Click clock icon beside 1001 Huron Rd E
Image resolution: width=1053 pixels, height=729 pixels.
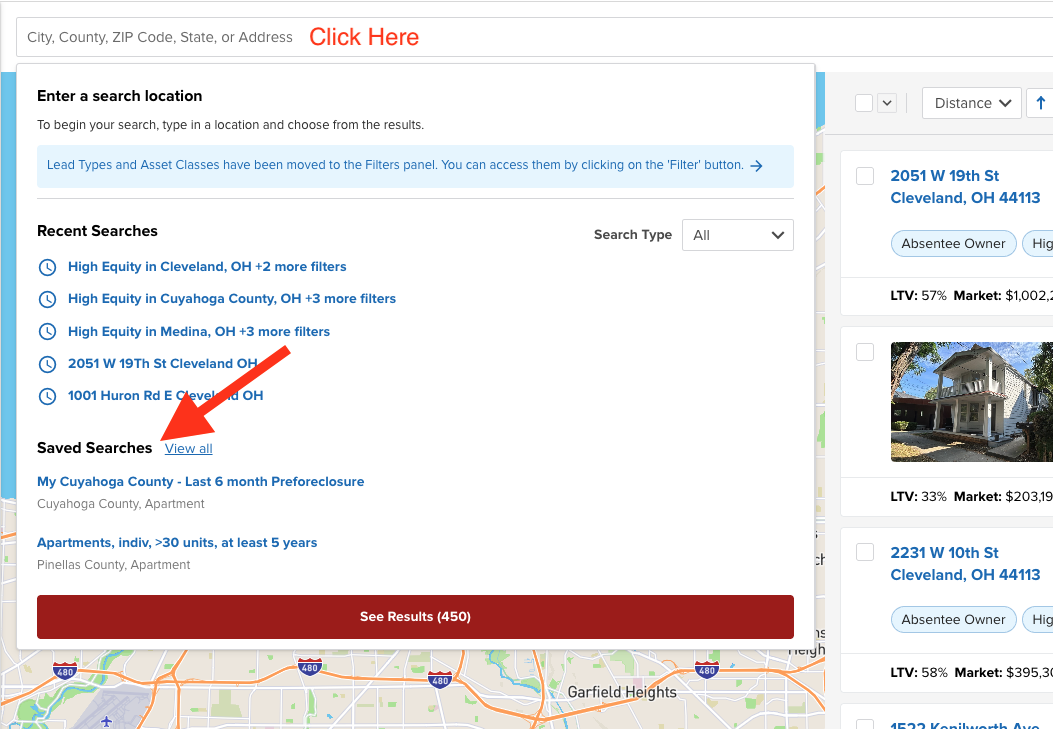click(x=47, y=396)
